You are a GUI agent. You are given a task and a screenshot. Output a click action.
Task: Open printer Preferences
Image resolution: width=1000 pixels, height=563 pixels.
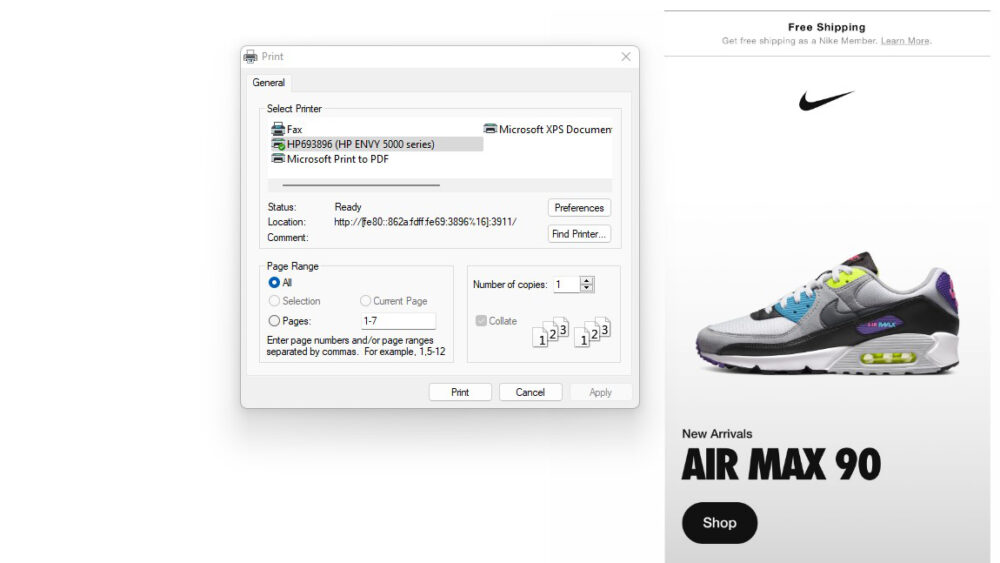579,208
